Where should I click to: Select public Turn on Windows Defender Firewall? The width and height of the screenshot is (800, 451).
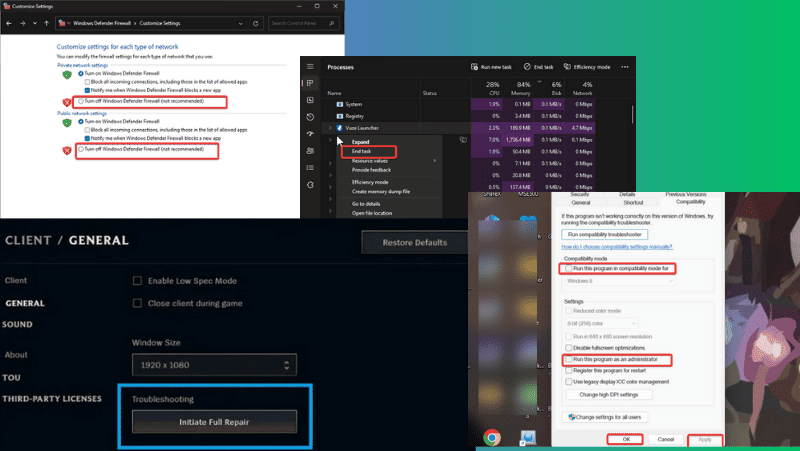[81, 121]
